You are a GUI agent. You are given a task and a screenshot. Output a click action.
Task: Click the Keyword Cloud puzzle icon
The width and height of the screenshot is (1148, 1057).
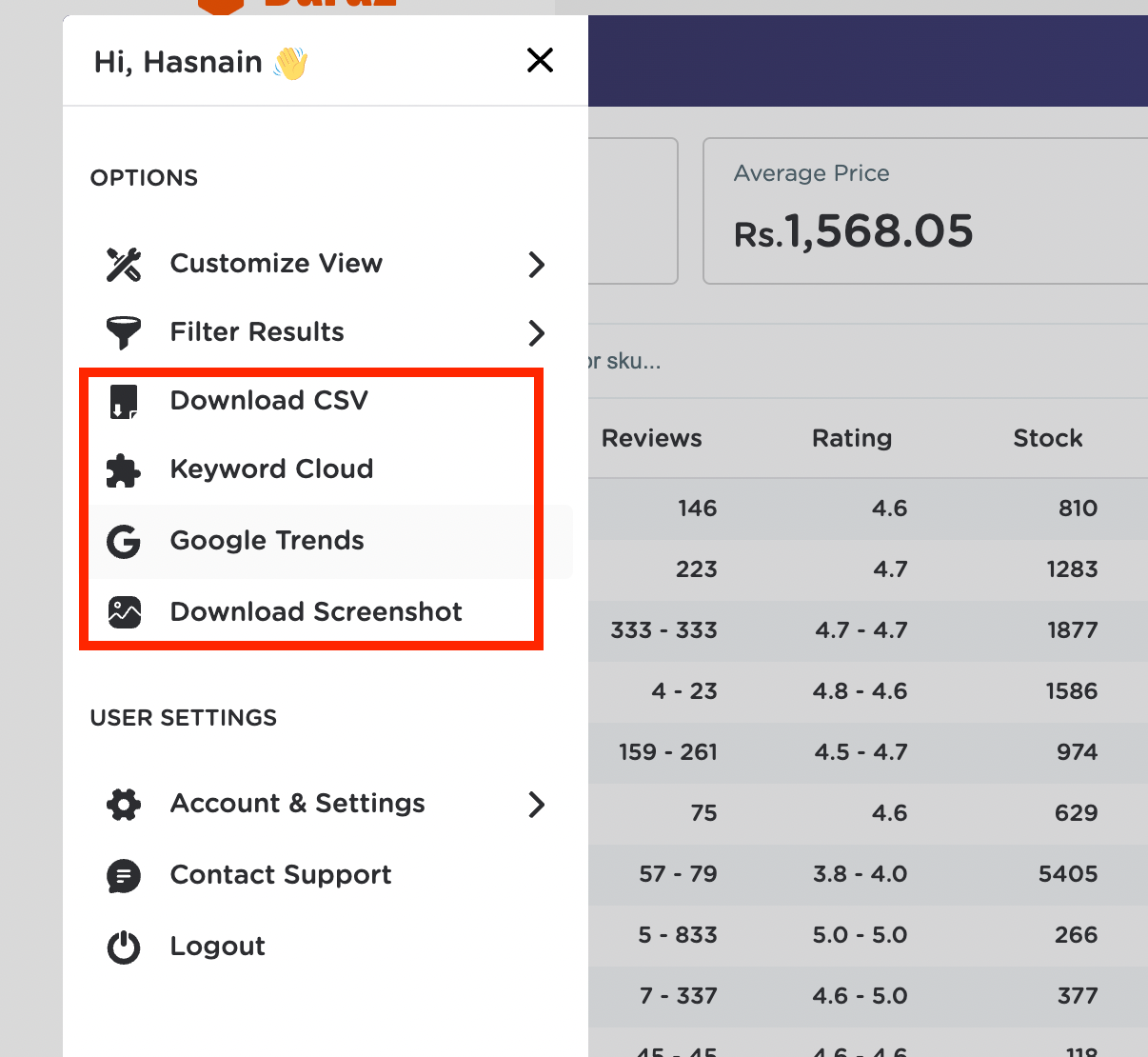pyautogui.click(x=124, y=470)
